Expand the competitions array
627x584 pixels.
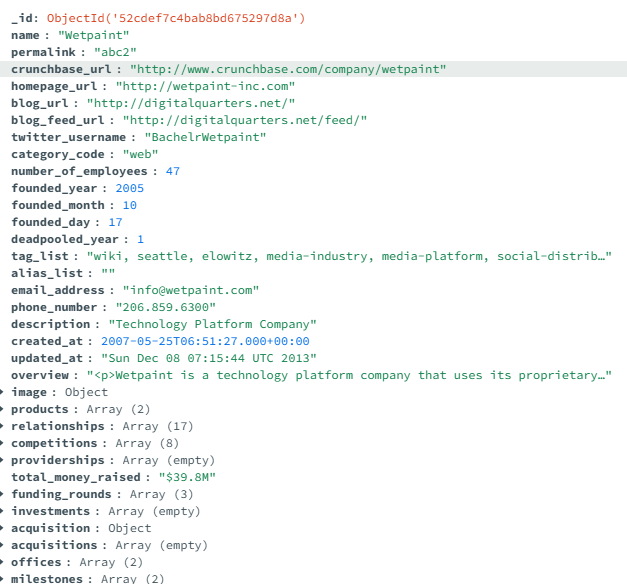point(4,443)
